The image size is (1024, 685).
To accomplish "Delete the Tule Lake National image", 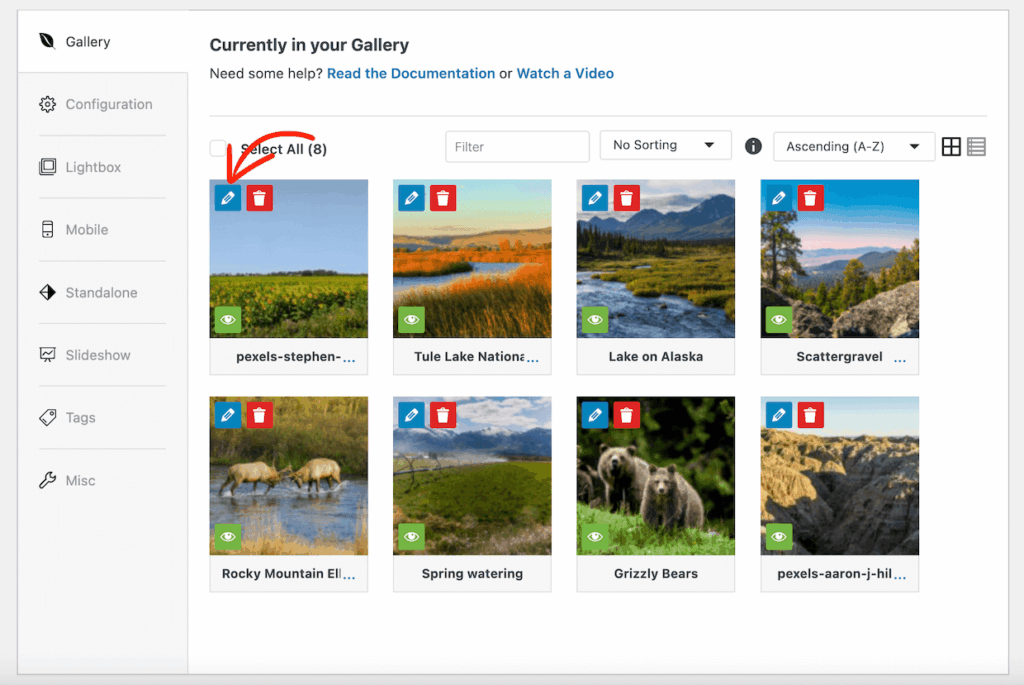I will coord(443,198).
